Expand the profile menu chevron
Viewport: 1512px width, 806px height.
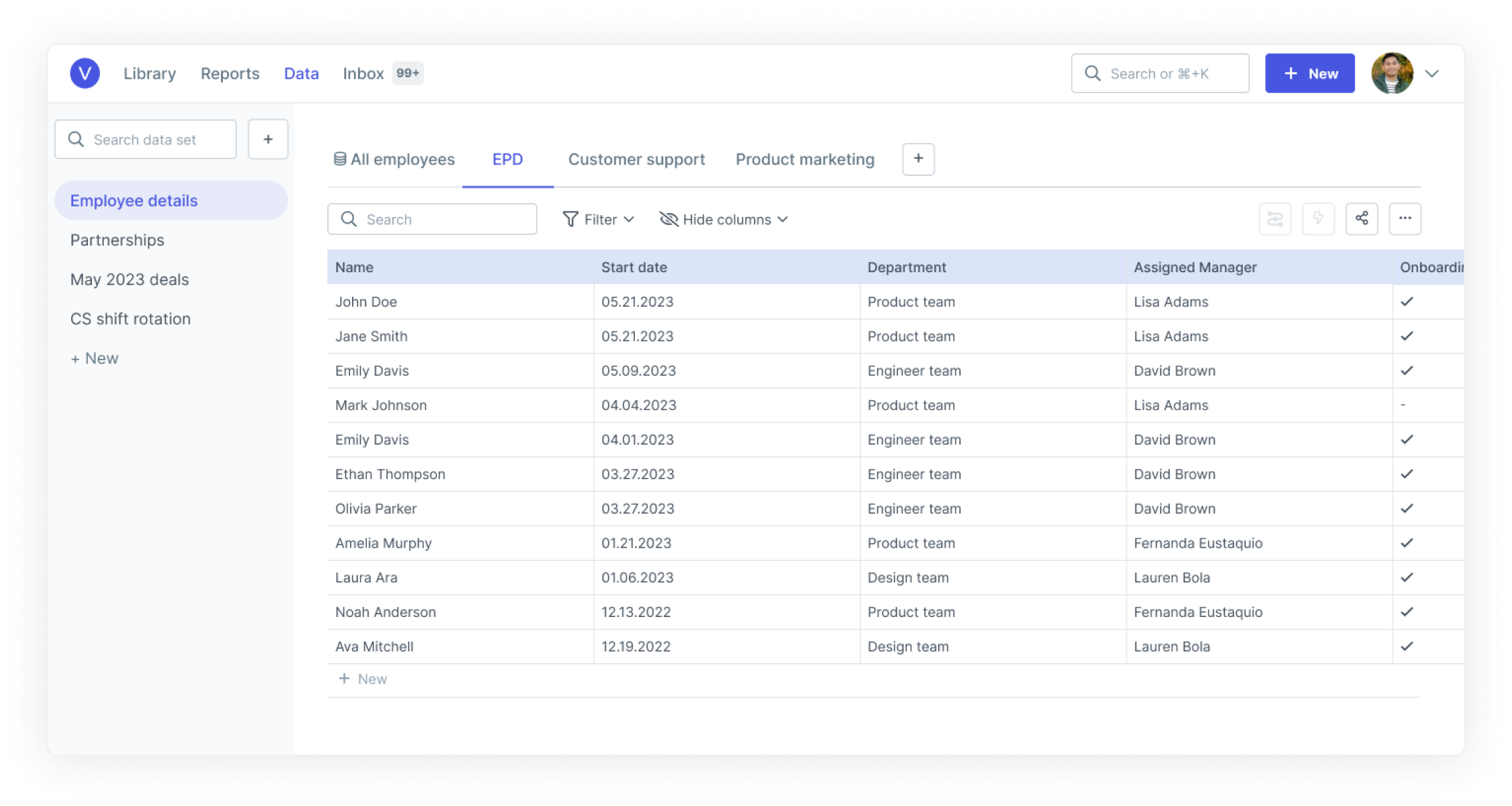point(1432,74)
